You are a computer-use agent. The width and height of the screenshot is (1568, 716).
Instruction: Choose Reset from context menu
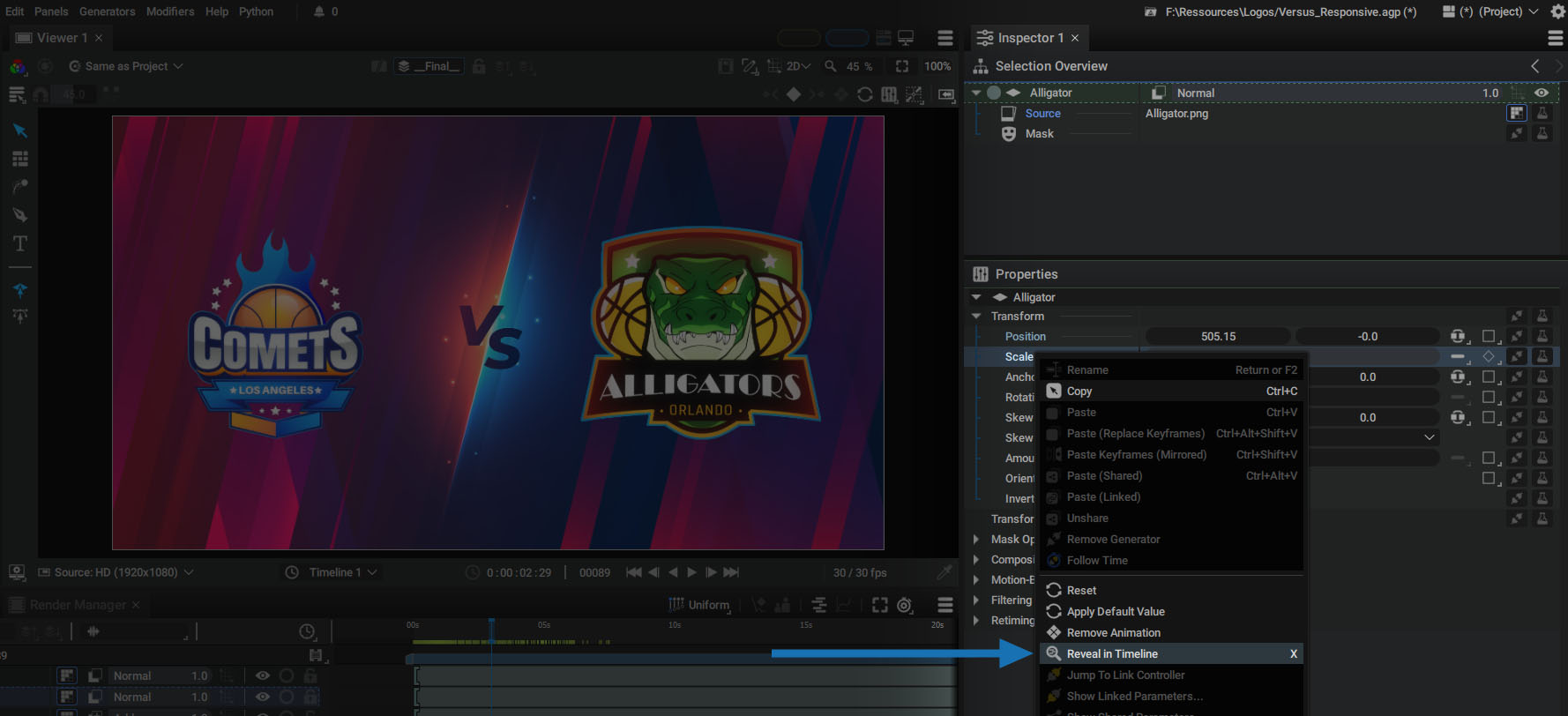[x=1171, y=590]
